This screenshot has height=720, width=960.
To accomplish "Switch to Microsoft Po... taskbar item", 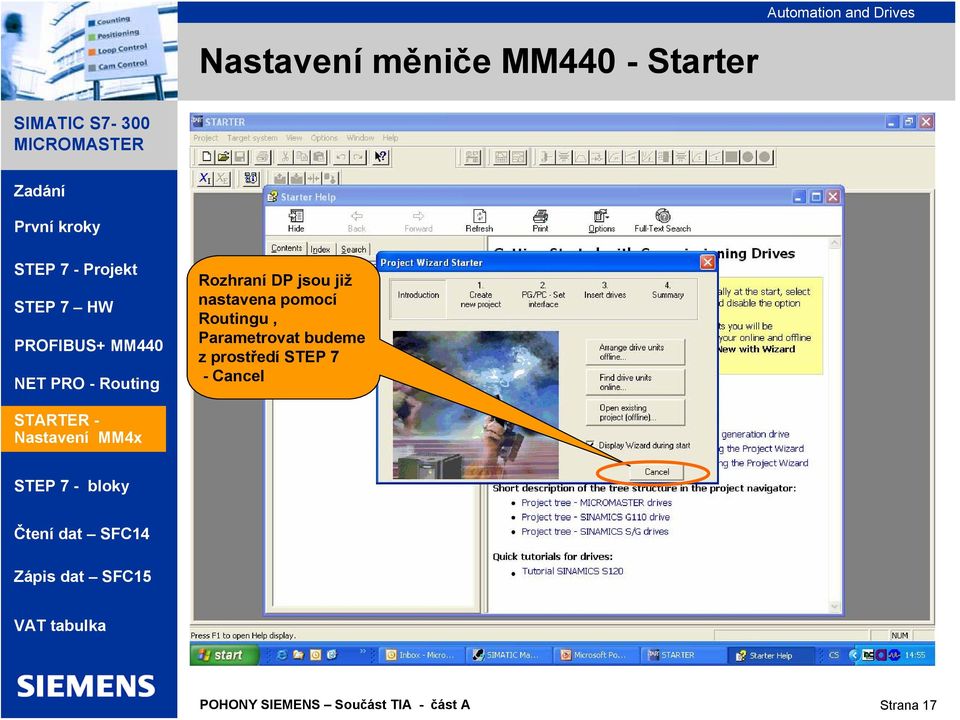I will click(x=595, y=655).
